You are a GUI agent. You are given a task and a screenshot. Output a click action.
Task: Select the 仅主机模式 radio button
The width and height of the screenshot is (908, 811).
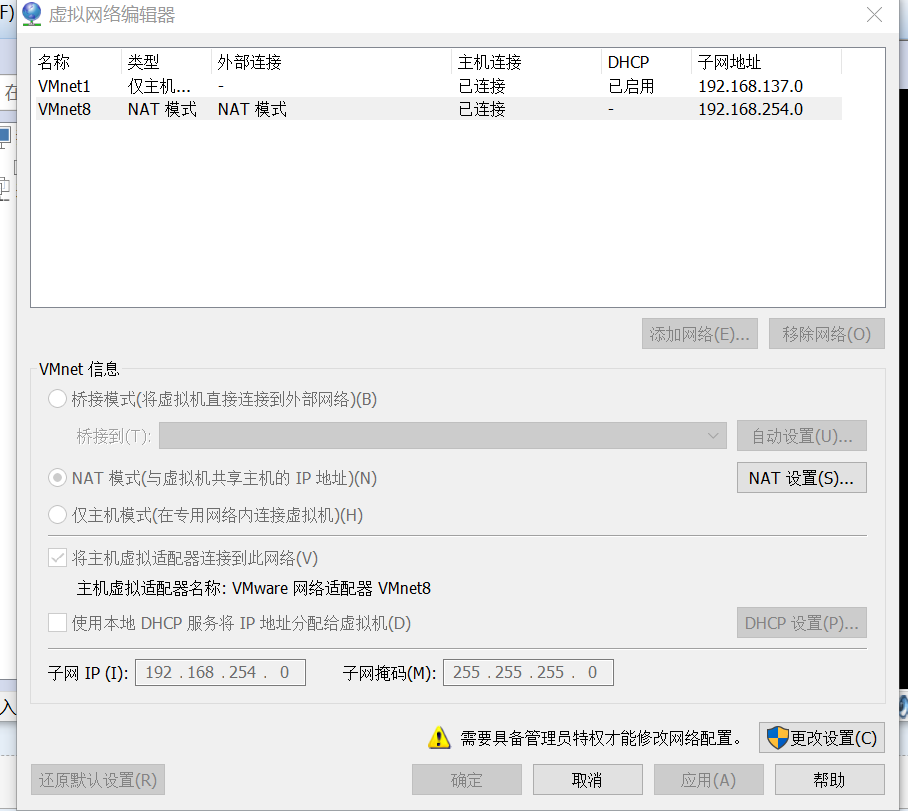coord(57,514)
